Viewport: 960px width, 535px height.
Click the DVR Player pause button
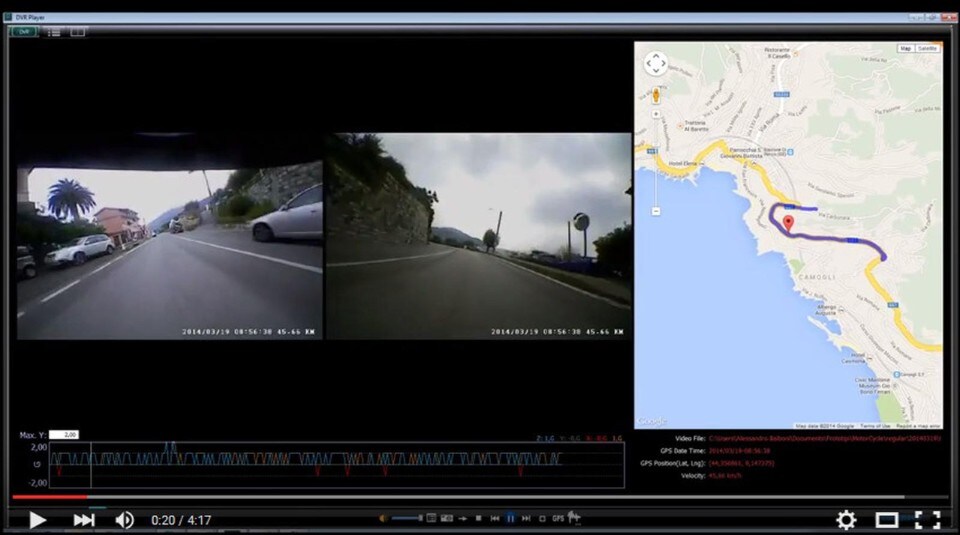coord(510,518)
